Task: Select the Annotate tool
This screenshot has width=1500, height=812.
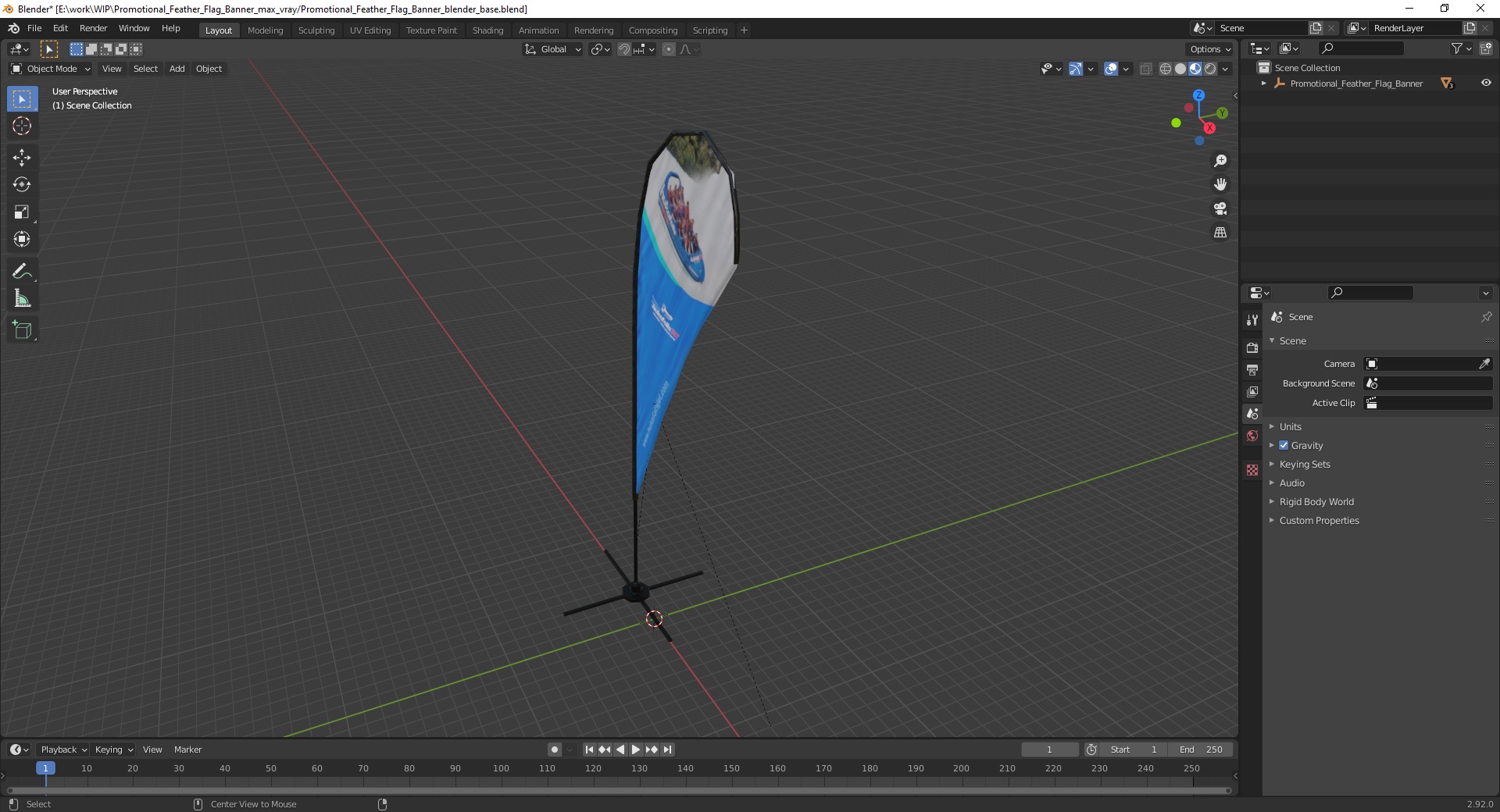Action: tap(22, 272)
